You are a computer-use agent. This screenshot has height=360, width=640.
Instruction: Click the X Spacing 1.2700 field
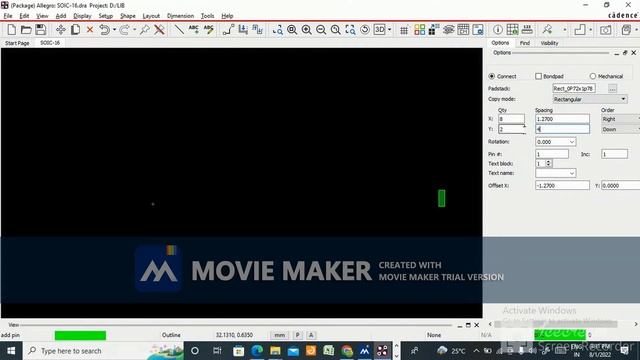point(562,119)
